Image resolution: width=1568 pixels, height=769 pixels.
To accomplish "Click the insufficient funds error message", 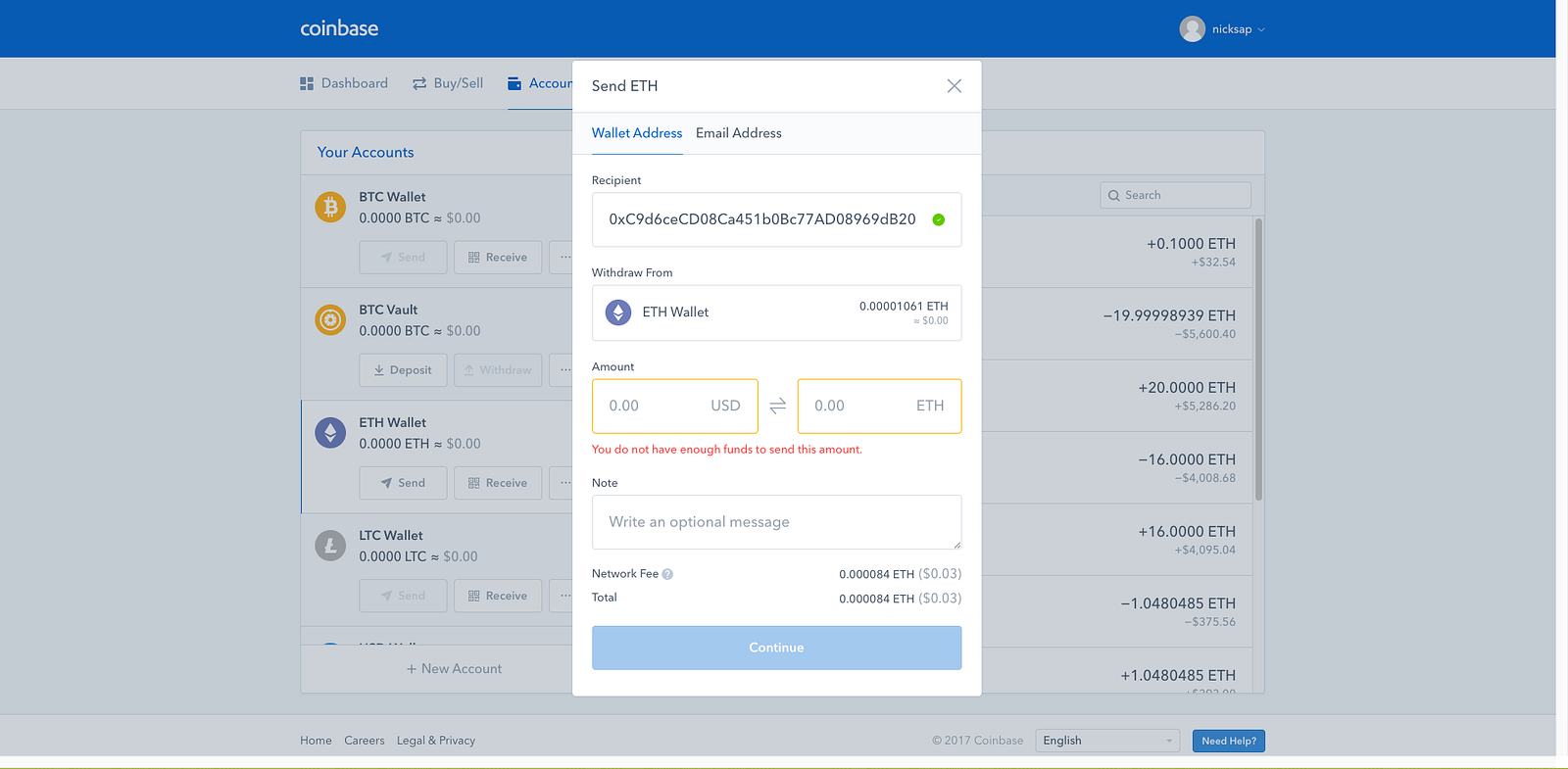I will pyautogui.click(x=727, y=450).
